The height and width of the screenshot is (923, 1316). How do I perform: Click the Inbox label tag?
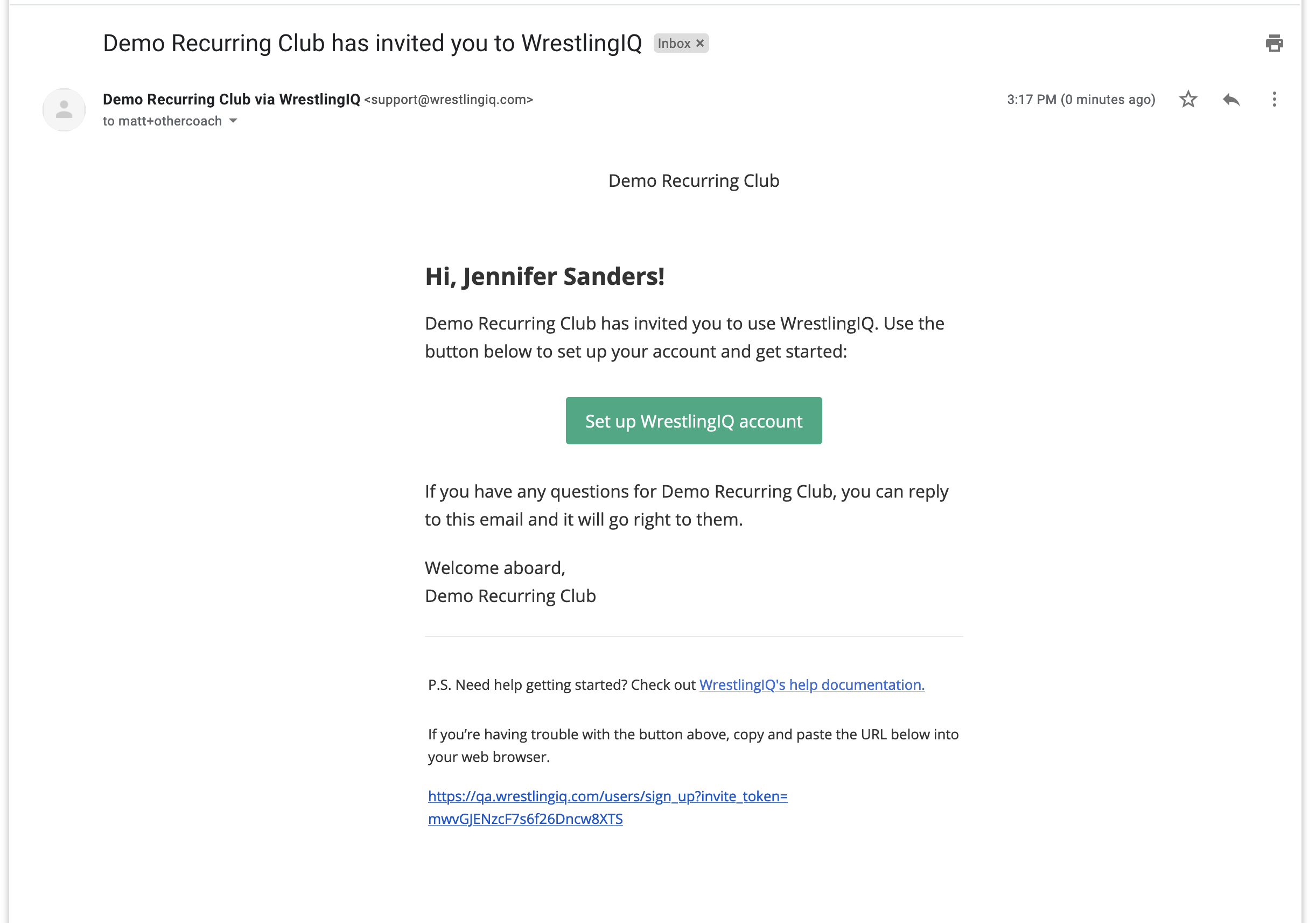[x=674, y=44]
